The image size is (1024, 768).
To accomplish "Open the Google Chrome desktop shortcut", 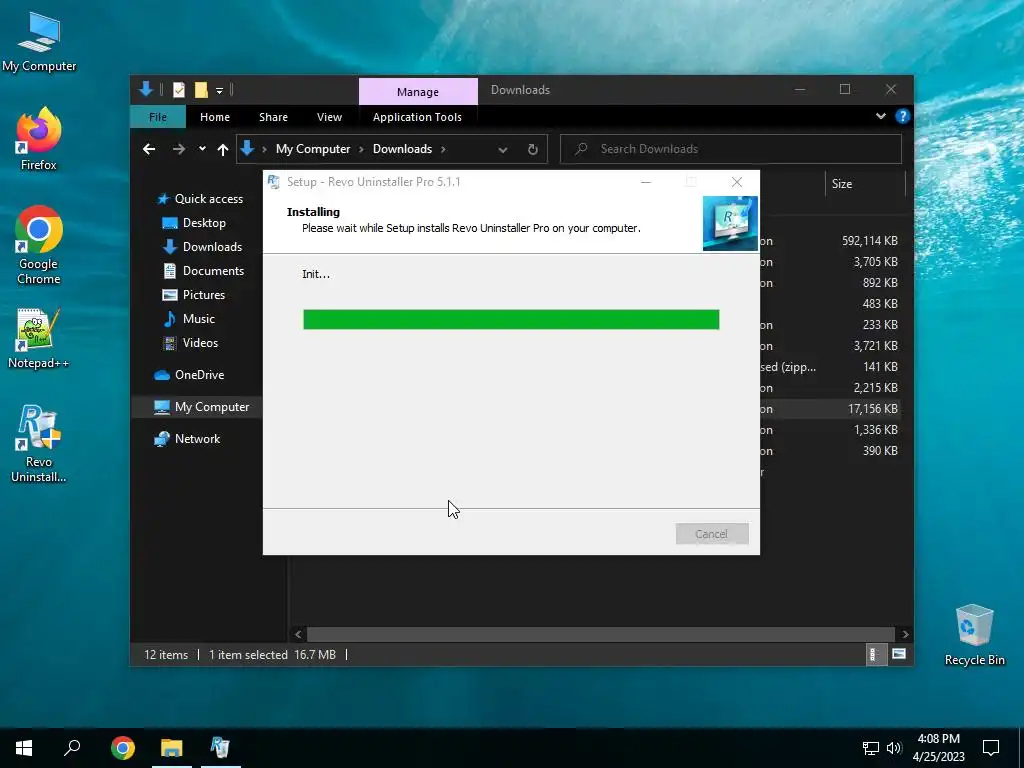I will [39, 246].
